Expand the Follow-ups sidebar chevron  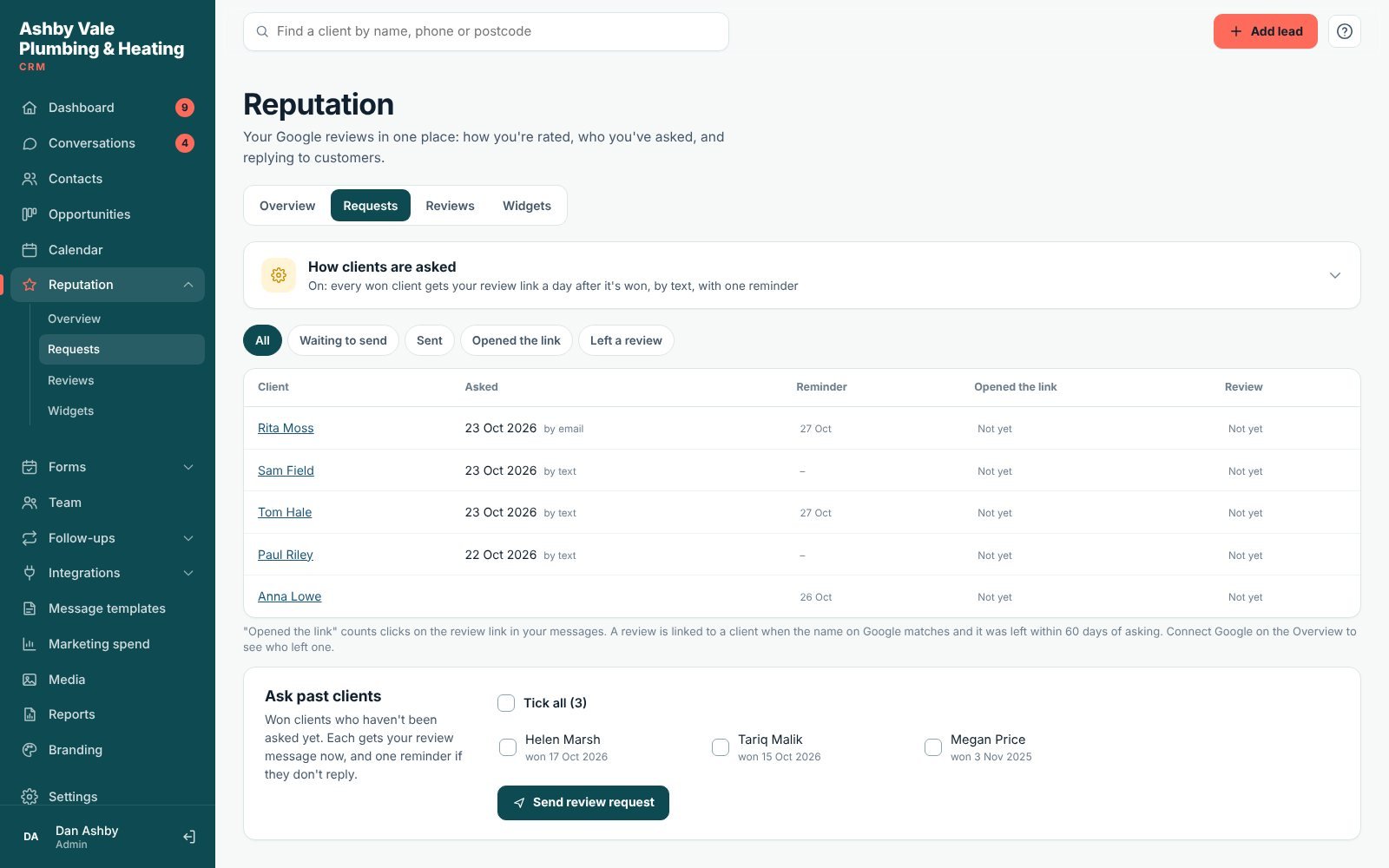click(188, 538)
